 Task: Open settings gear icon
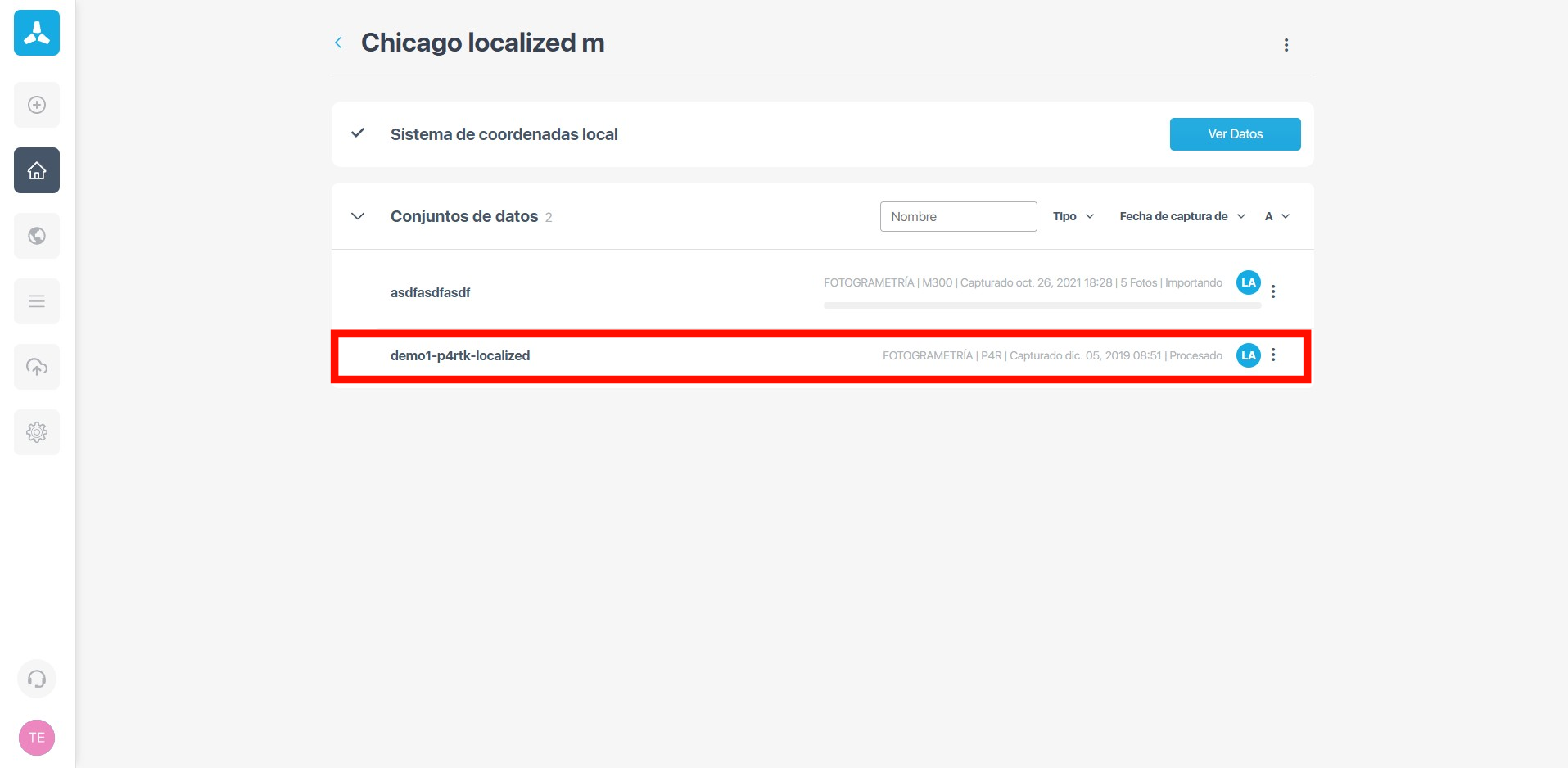37,432
